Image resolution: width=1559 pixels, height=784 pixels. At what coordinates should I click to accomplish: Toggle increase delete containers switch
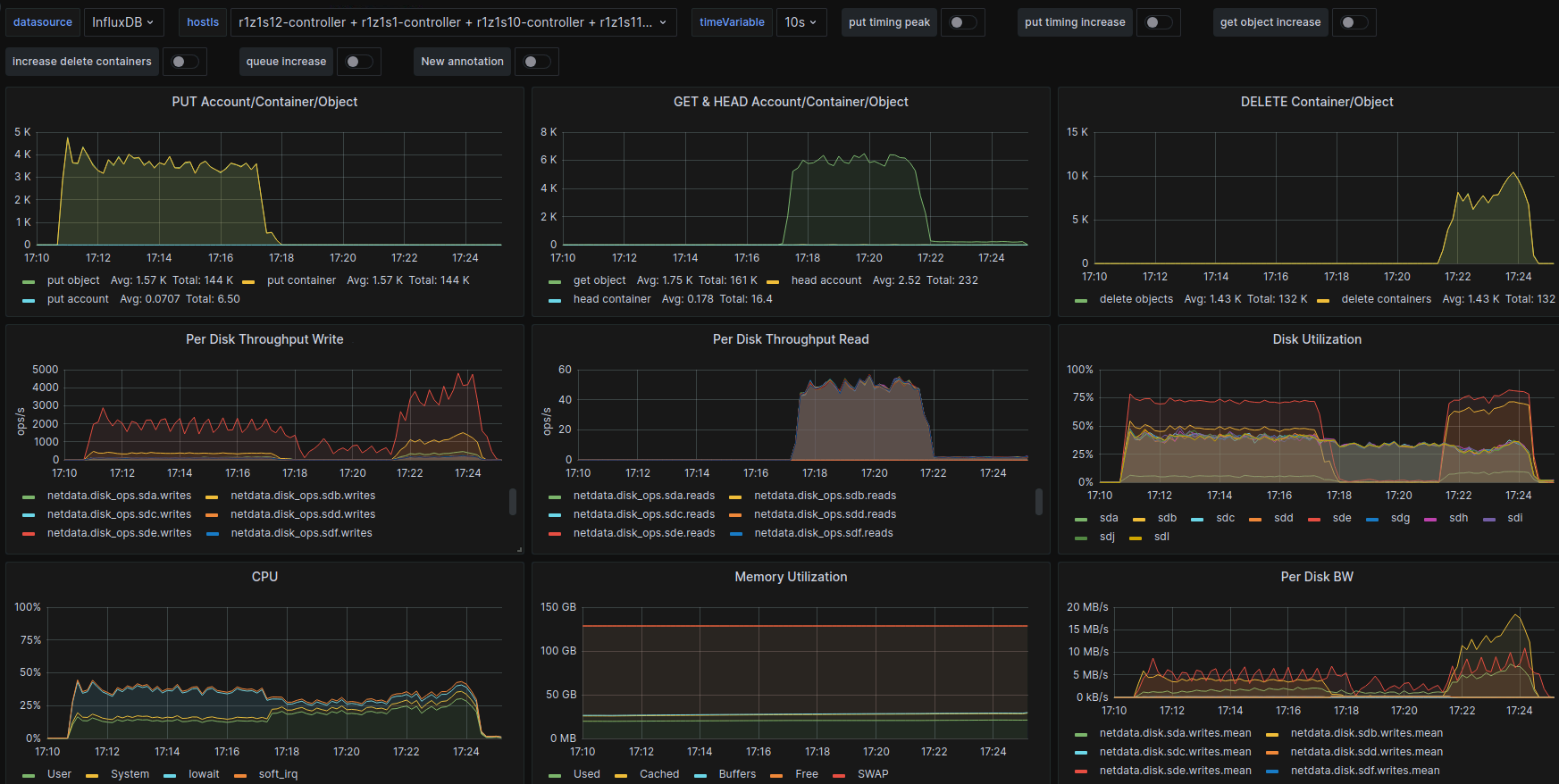[x=184, y=62]
